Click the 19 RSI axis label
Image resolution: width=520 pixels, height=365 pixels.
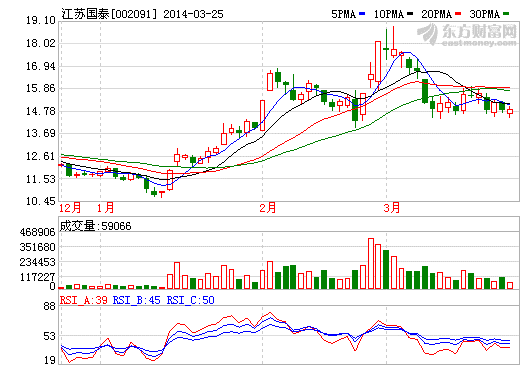click(49, 360)
